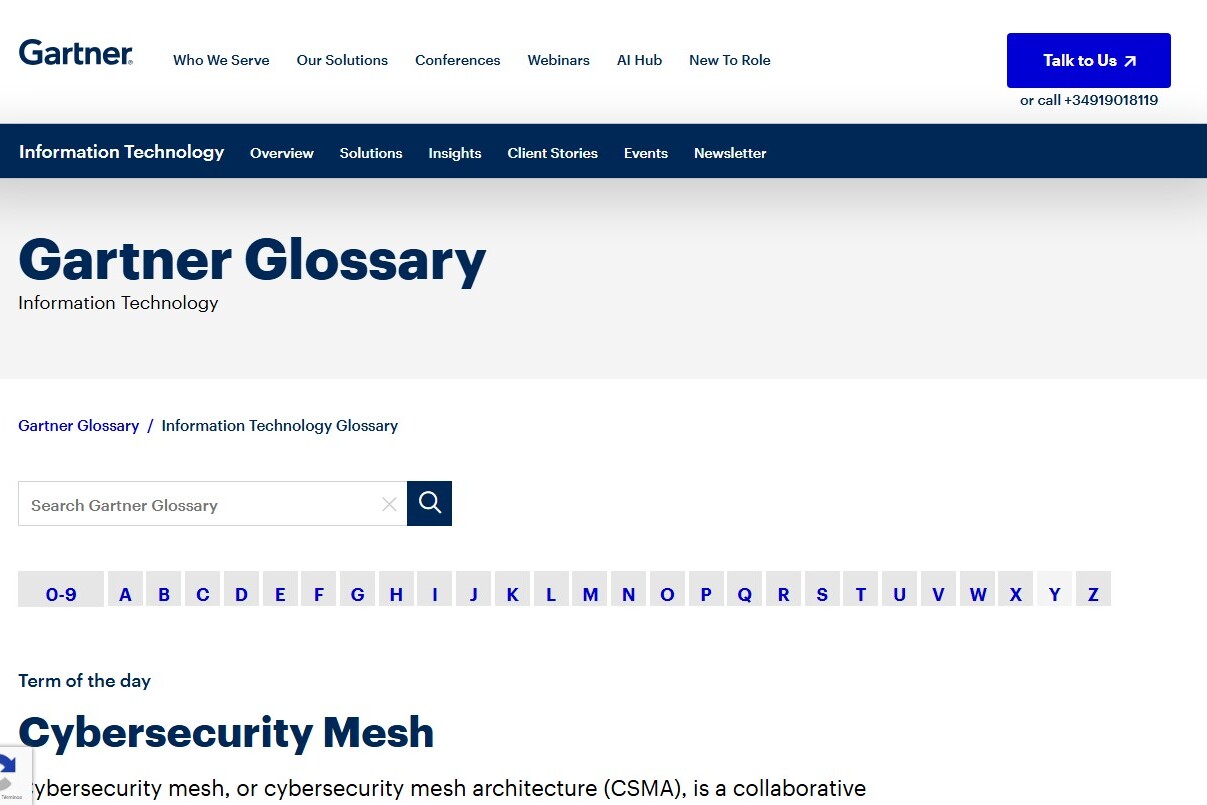
Task: Expand the Our Solutions menu
Action: [x=342, y=60]
